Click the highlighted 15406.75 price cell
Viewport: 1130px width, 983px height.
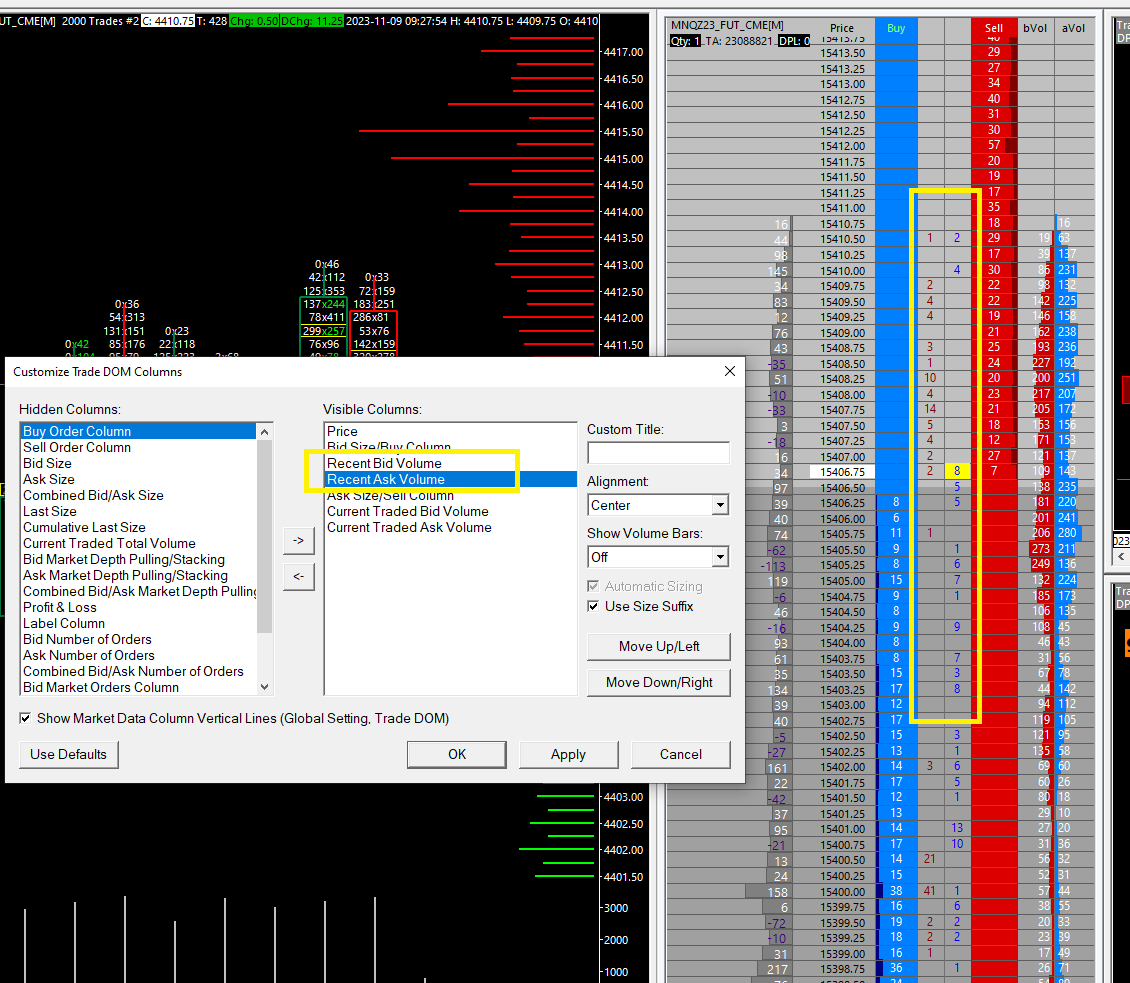pyautogui.click(x=842, y=471)
